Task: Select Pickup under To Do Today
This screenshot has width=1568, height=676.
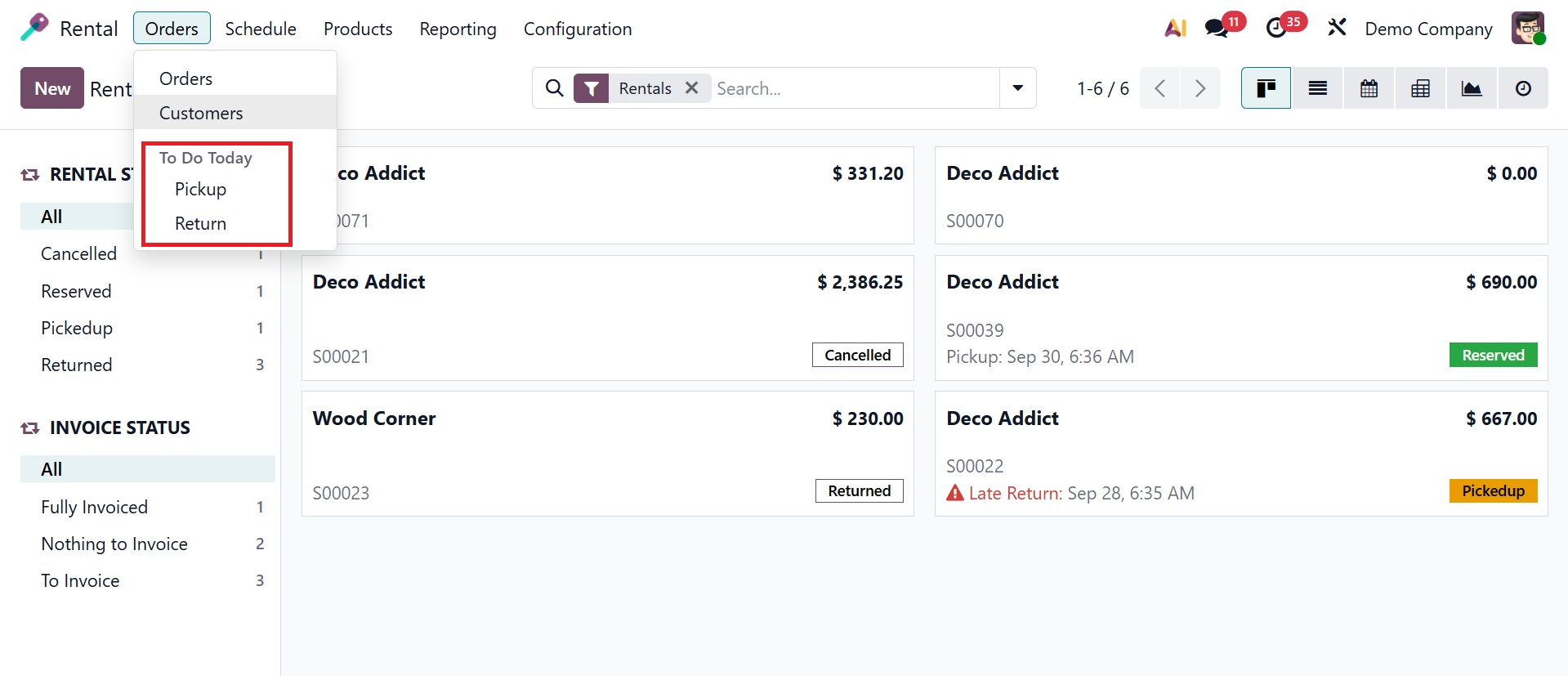Action: click(200, 190)
